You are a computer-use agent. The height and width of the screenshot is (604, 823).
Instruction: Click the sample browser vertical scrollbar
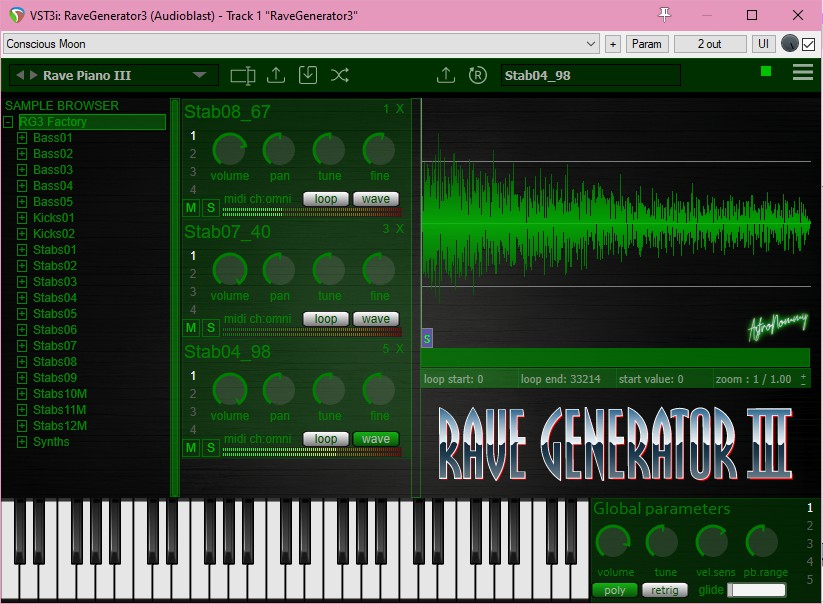pyautogui.click(x=175, y=298)
